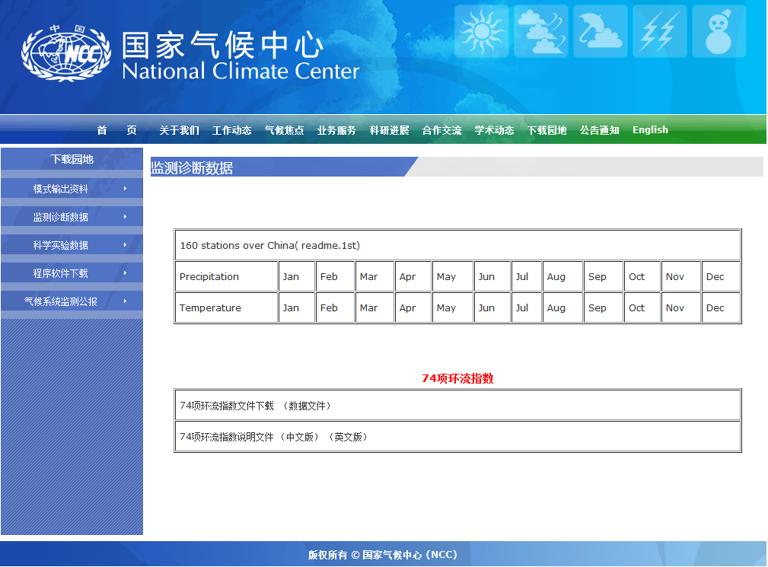Click the umbrella and cloud icon

point(600,31)
